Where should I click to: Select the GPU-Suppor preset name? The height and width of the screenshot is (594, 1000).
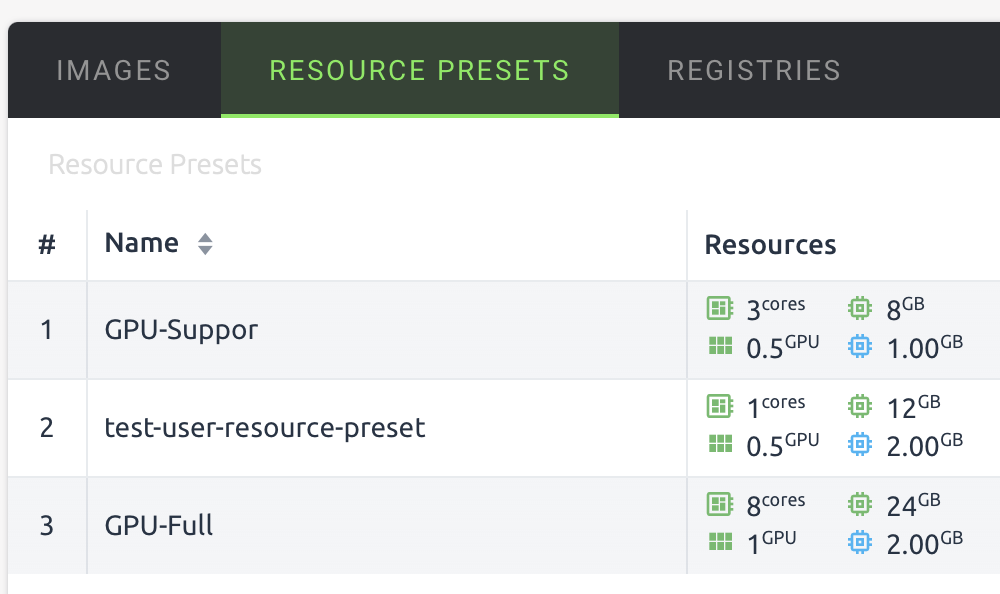point(181,329)
